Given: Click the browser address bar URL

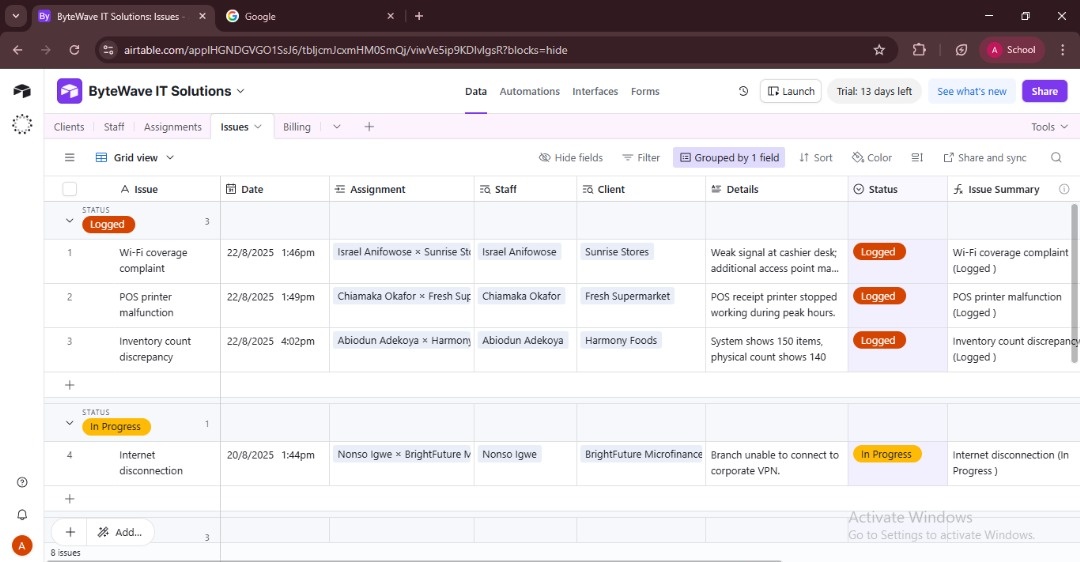Looking at the screenshot, I should (345, 50).
